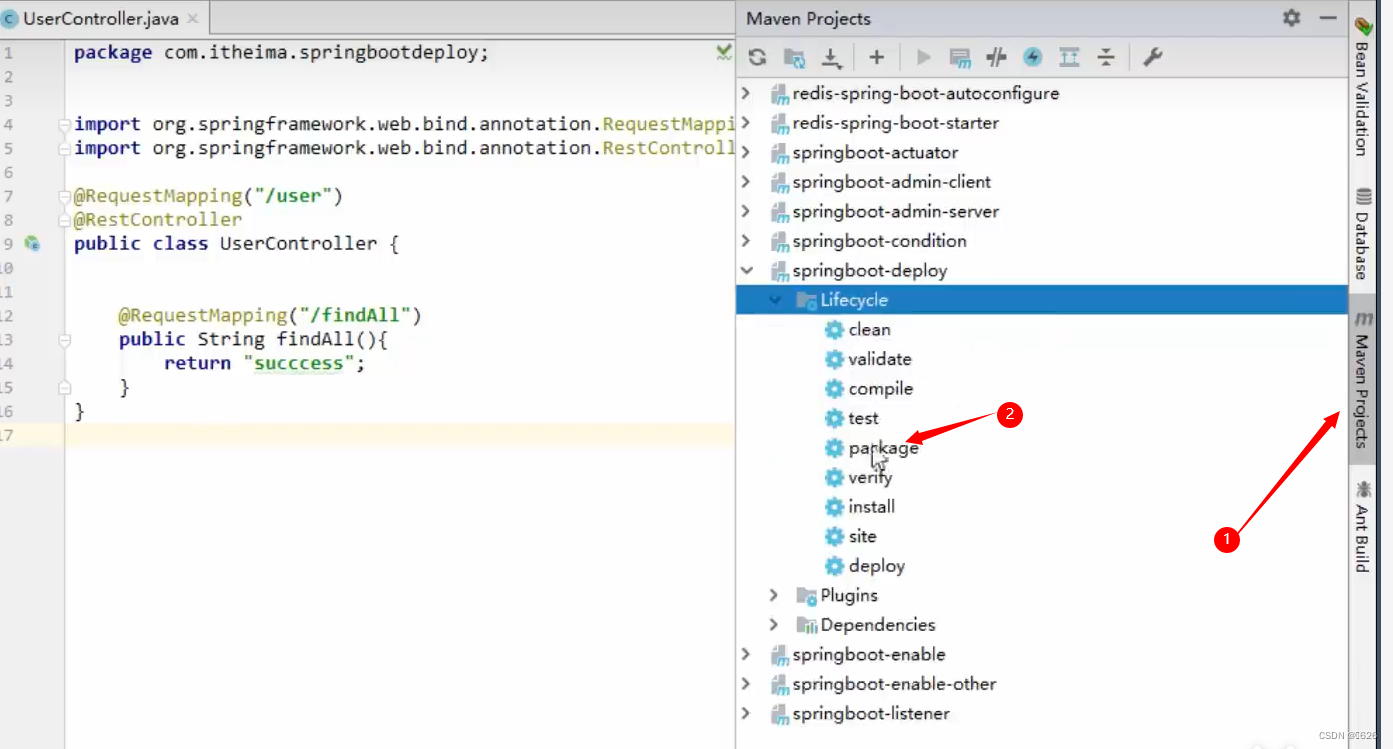Expand springboot-admin-server module node
The image size is (1393, 749).
(746, 211)
